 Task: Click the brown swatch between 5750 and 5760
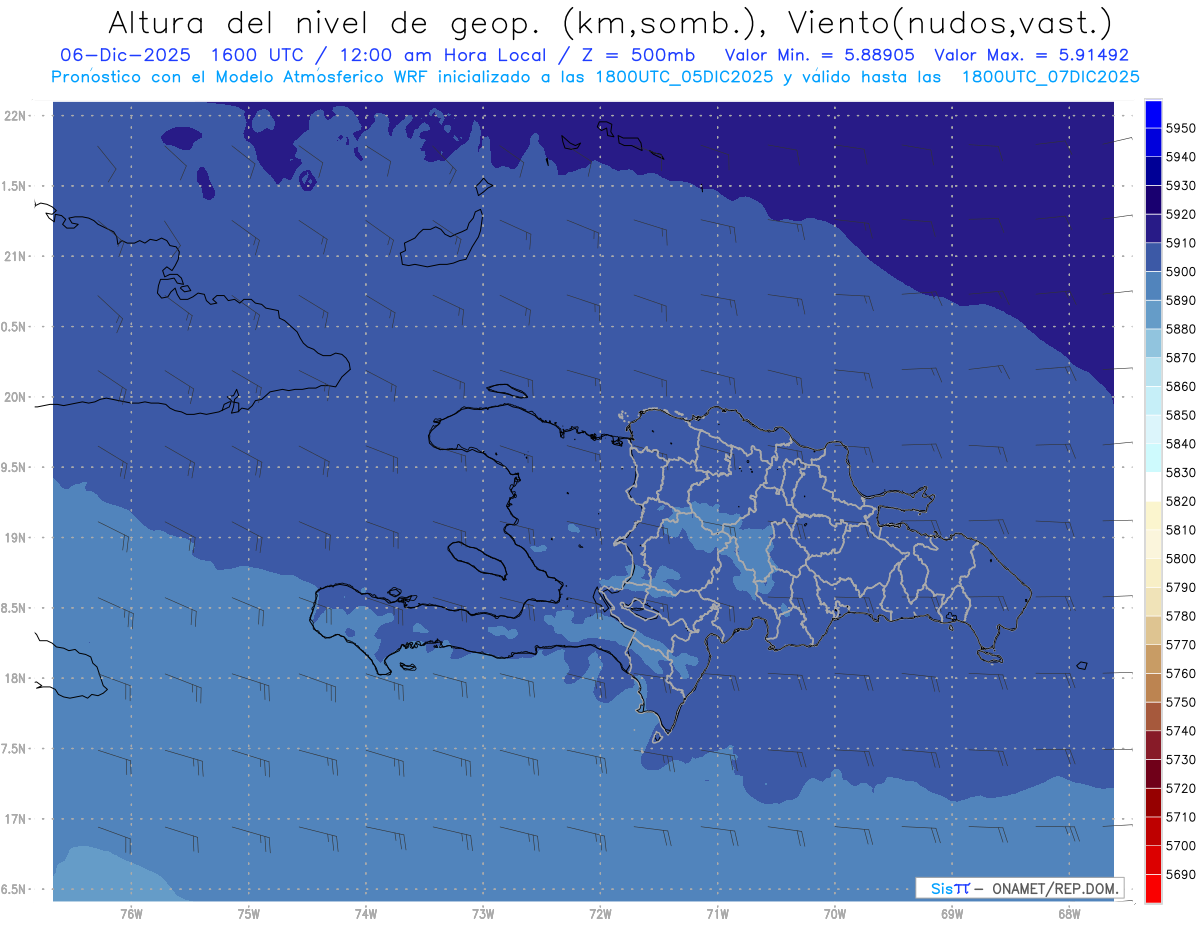pyautogui.click(x=1153, y=687)
